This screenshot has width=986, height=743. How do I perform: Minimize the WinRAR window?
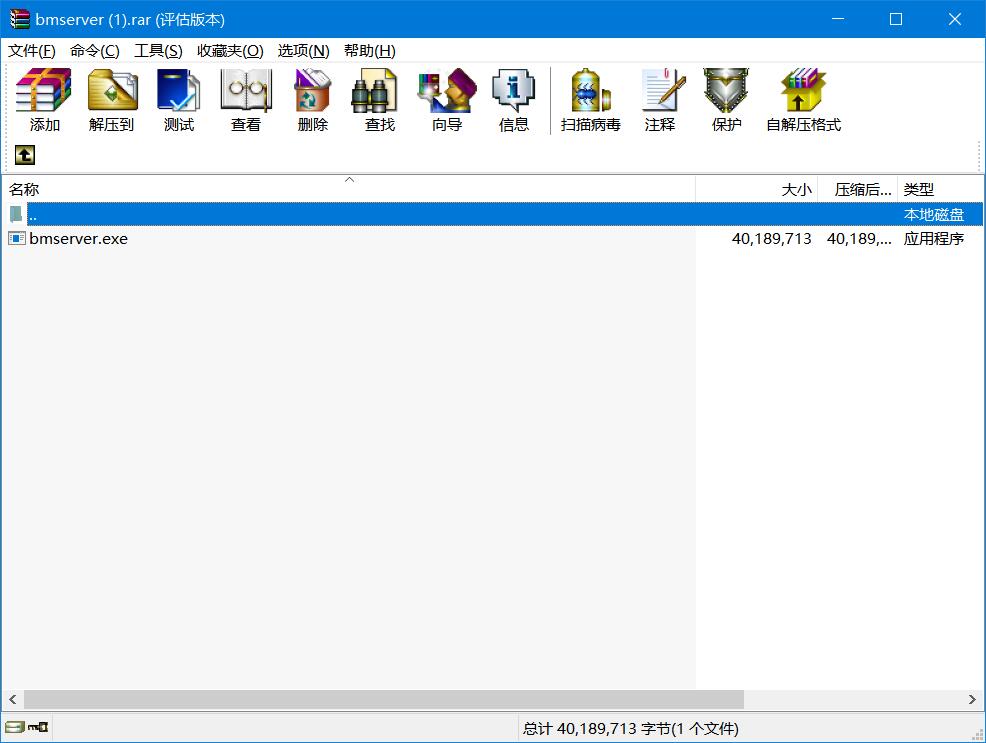838,19
